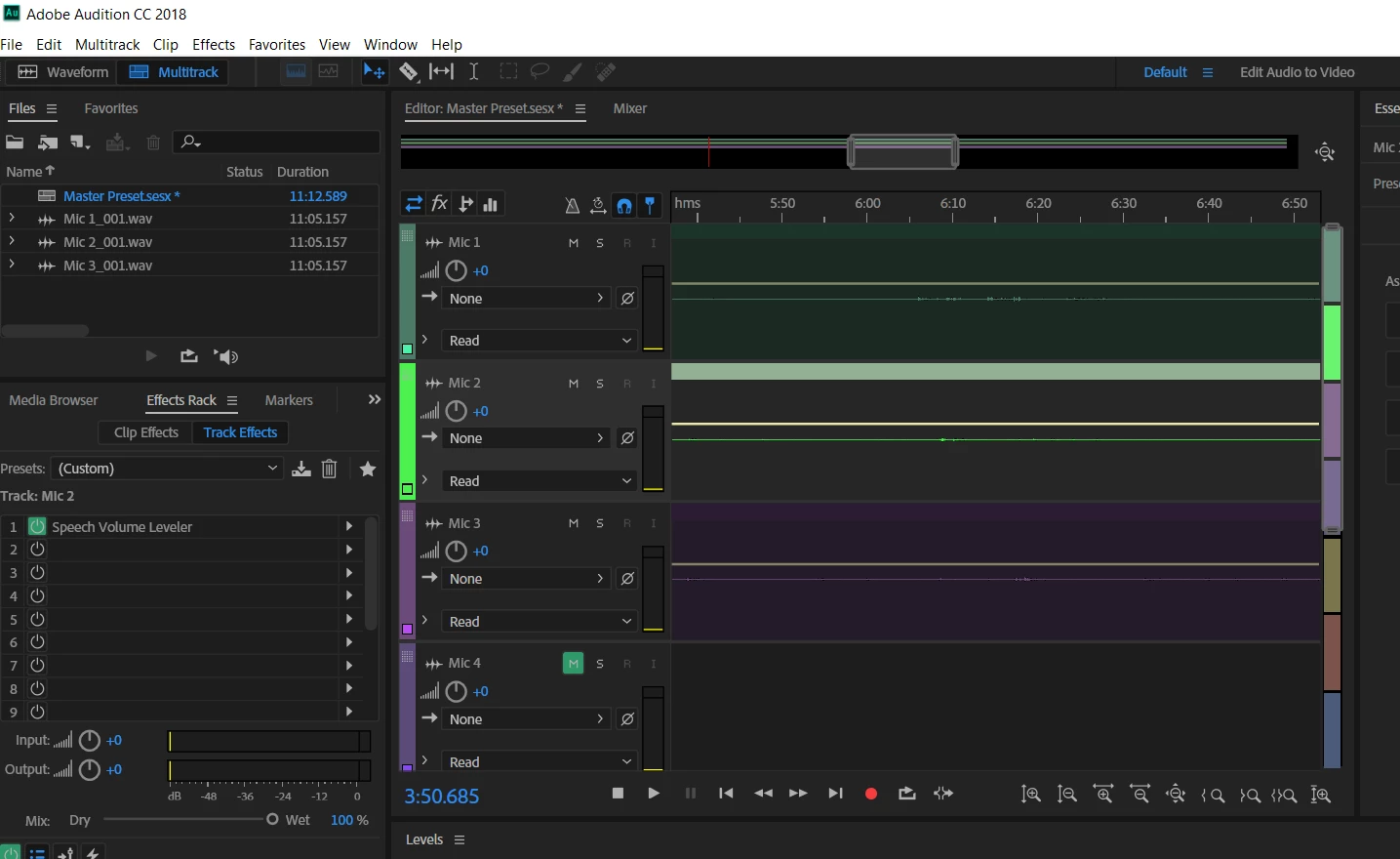Toggle Loop Playback button in transport
The image size is (1400, 859).
coord(907,794)
